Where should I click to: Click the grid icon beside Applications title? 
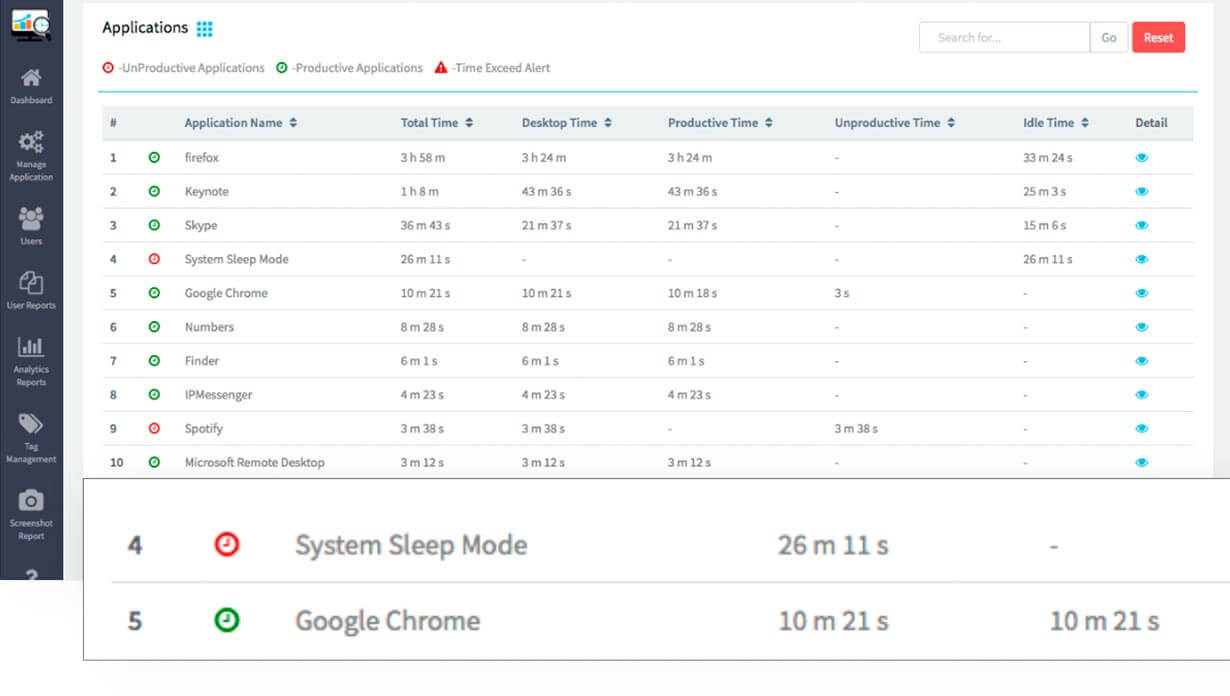[204, 28]
